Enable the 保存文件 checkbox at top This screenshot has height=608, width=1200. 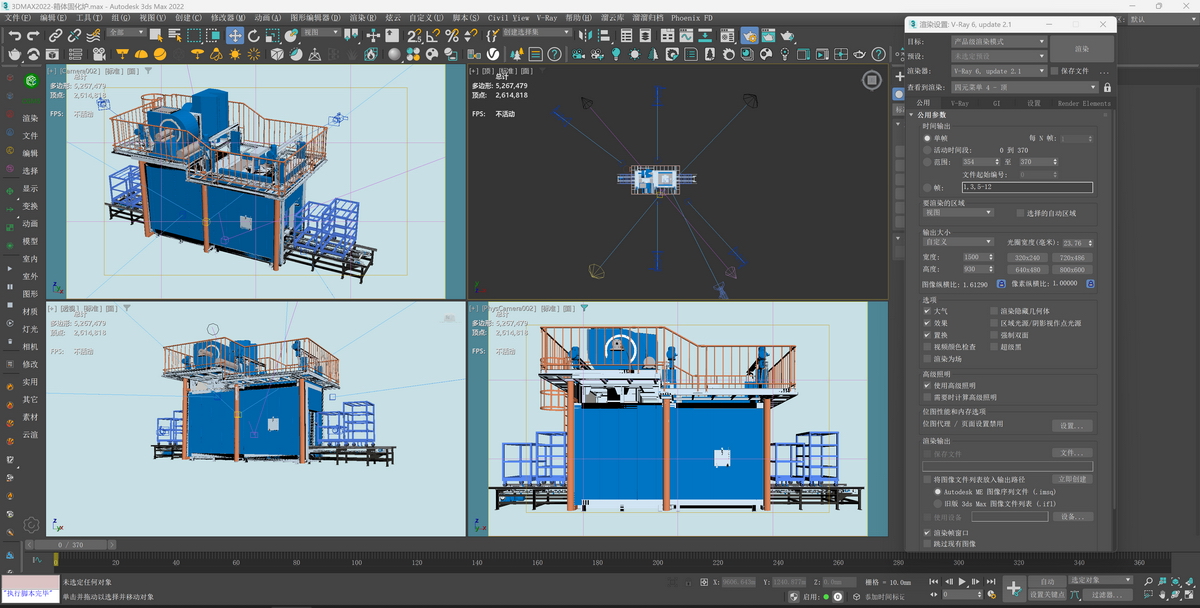point(1054,71)
